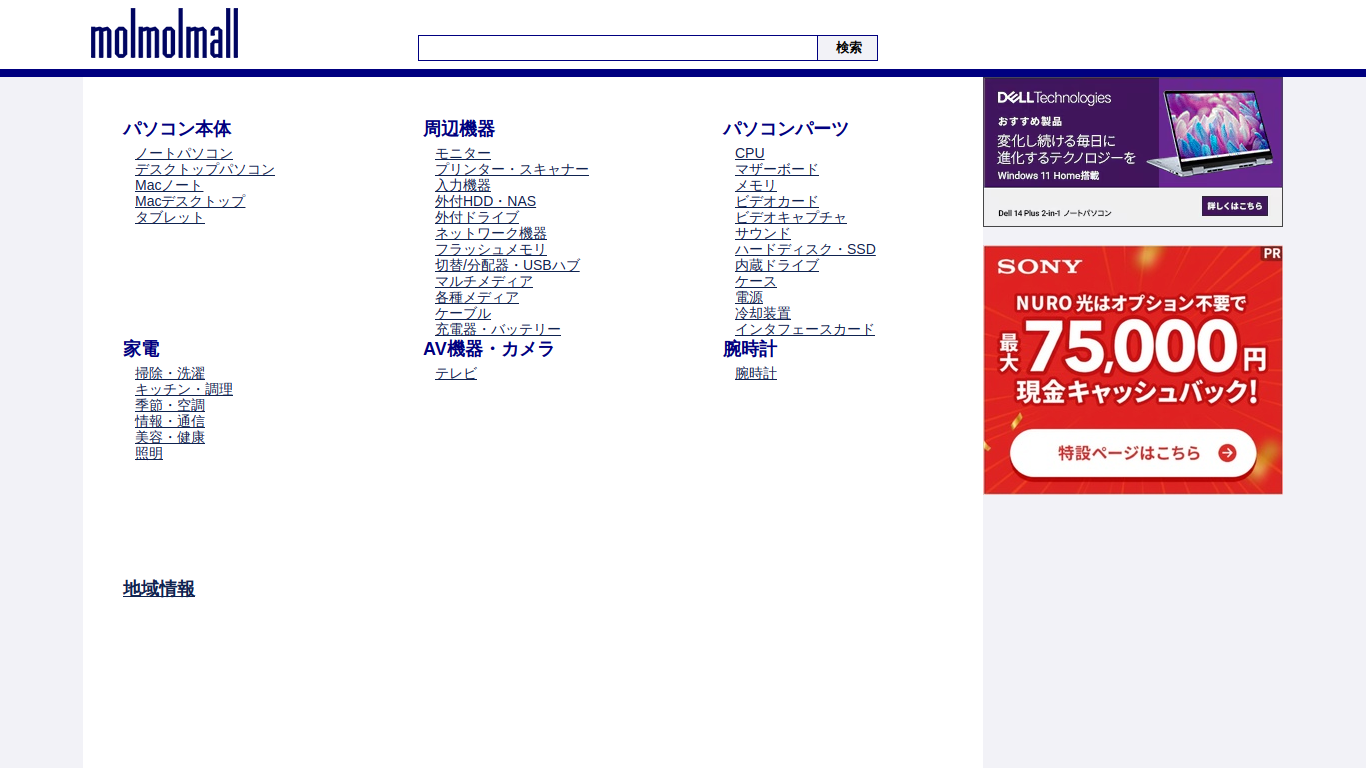
Task: Go to 美容・健康 category
Action: 170,437
